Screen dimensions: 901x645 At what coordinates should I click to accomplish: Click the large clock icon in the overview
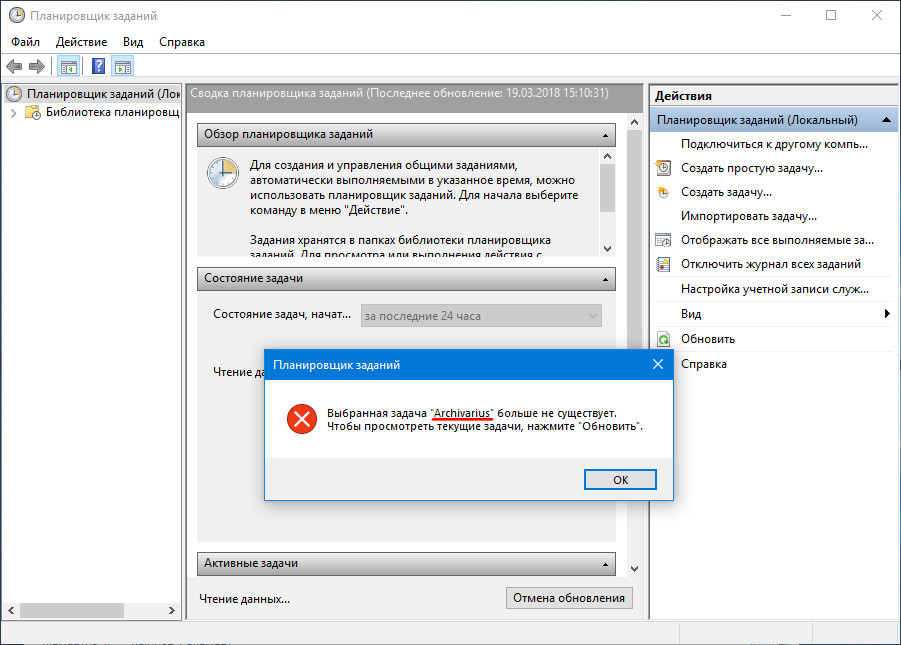[x=223, y=172]
